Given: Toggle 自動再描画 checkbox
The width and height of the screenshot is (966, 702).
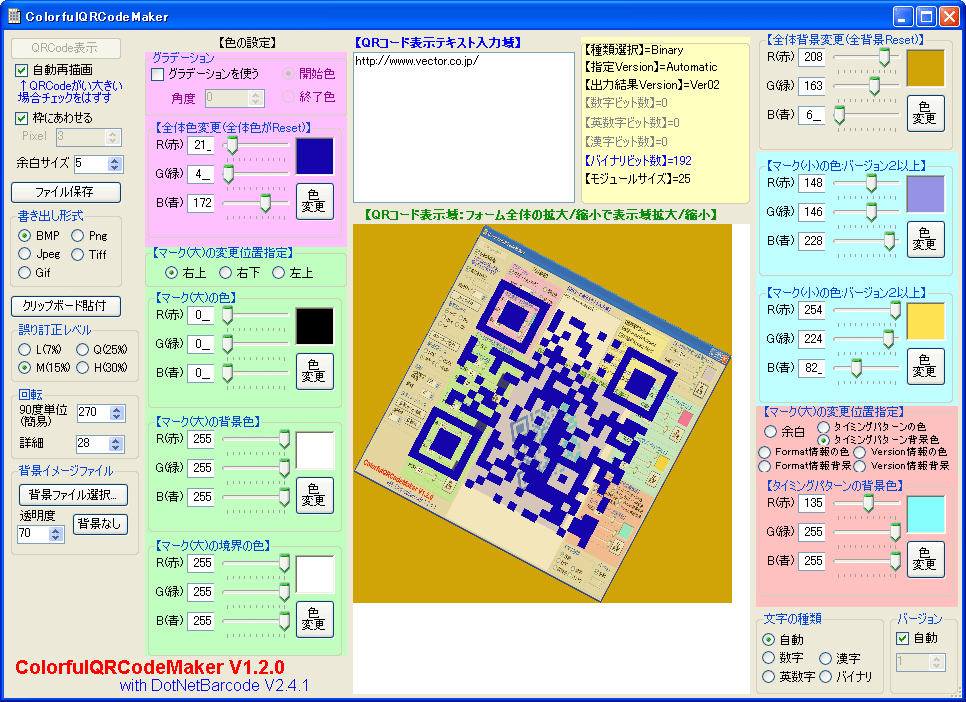Looking at the screenshot, I should 22,70.
